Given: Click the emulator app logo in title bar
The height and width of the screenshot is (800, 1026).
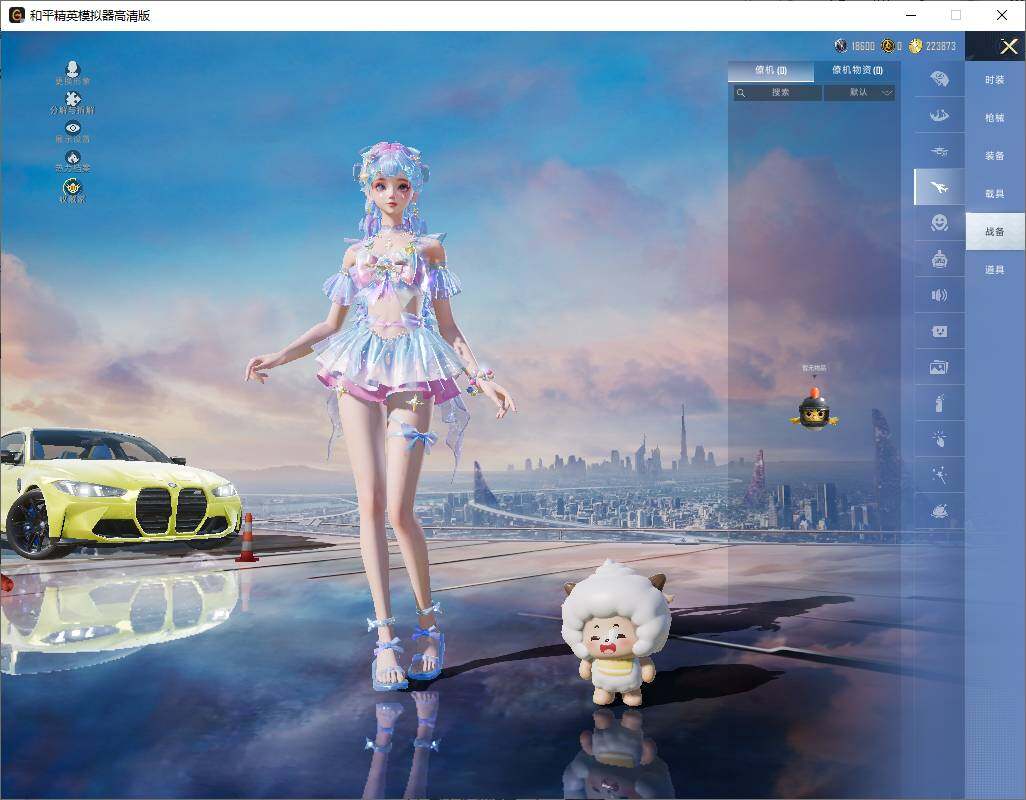Looking at the screenshot, I should tap(16, 15).
